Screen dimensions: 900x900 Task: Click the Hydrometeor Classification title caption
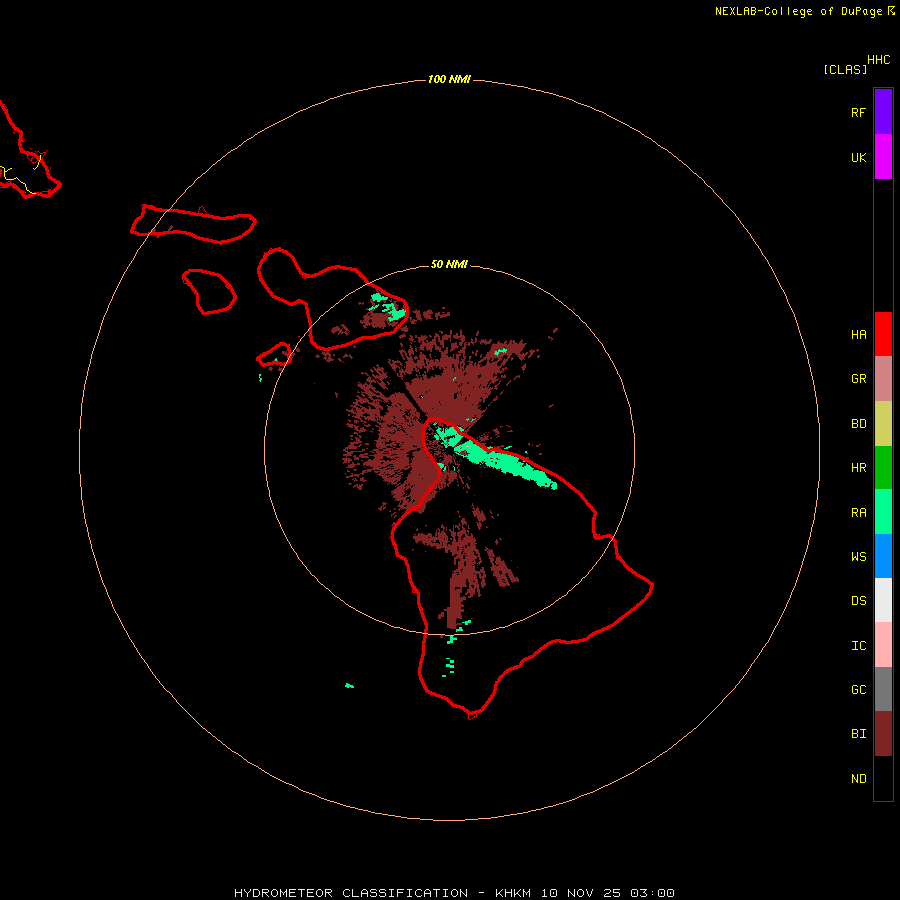(454, 893)
